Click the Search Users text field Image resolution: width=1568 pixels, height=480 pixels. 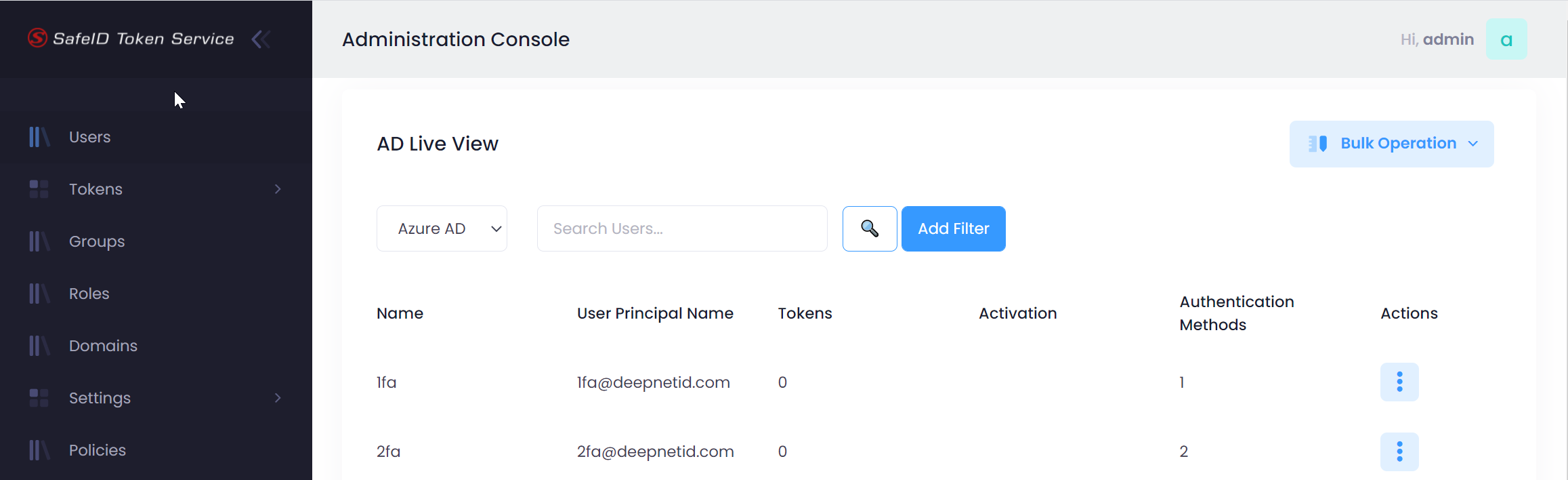681,228
